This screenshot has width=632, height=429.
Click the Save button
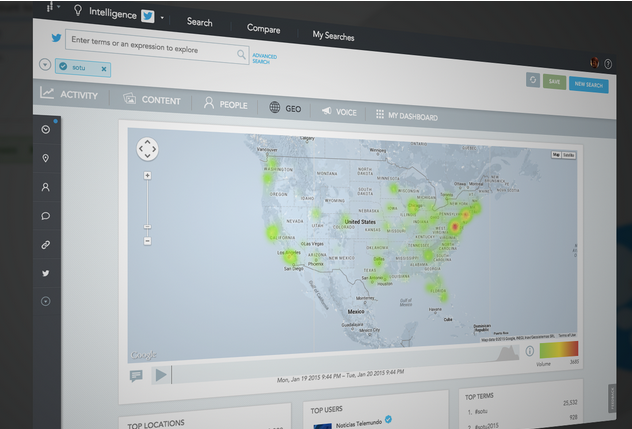(x=554, y=82)
